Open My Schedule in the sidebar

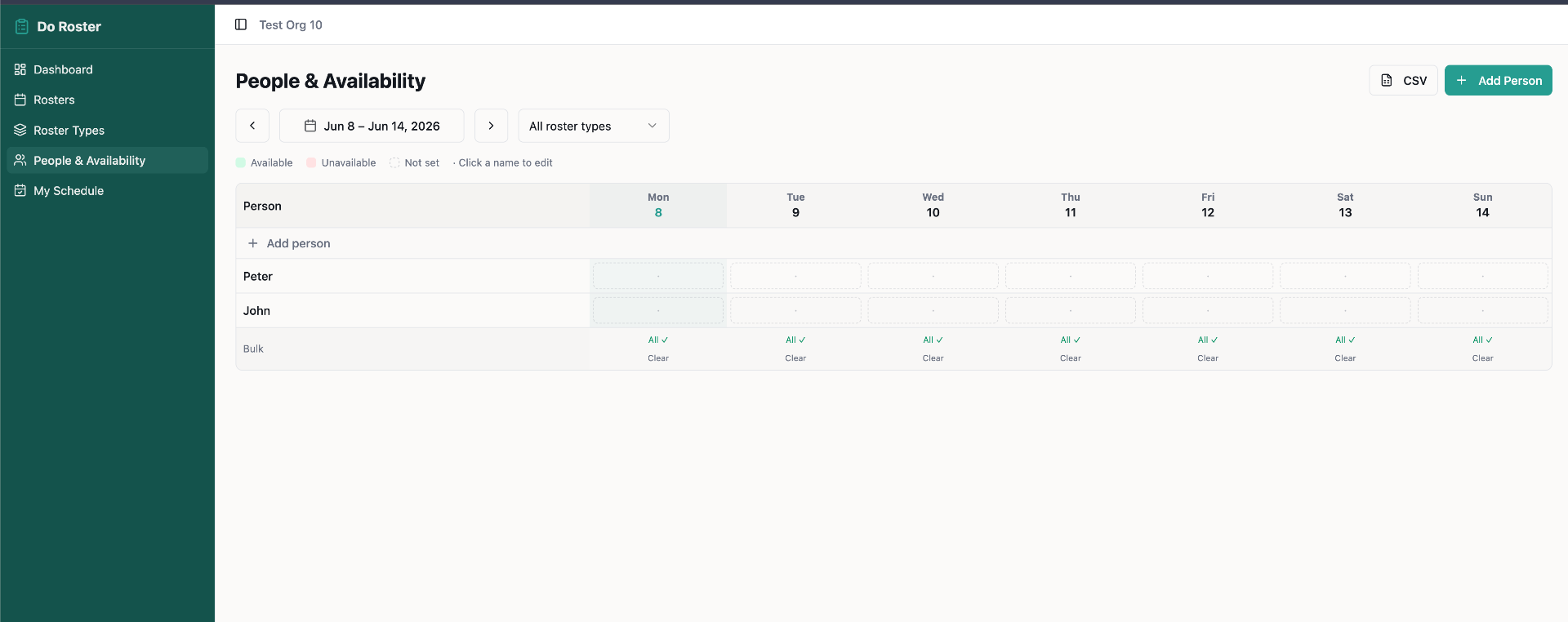[x=107, y=191]
